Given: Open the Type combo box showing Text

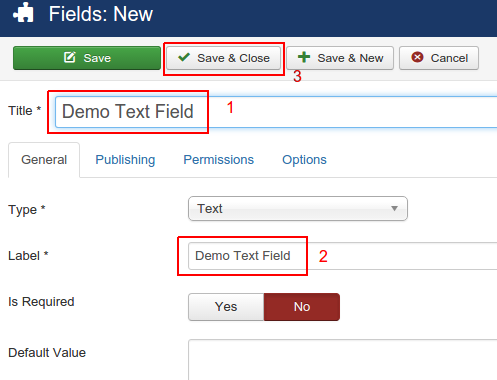Looking at the screenshot, I should click(298, 209).
